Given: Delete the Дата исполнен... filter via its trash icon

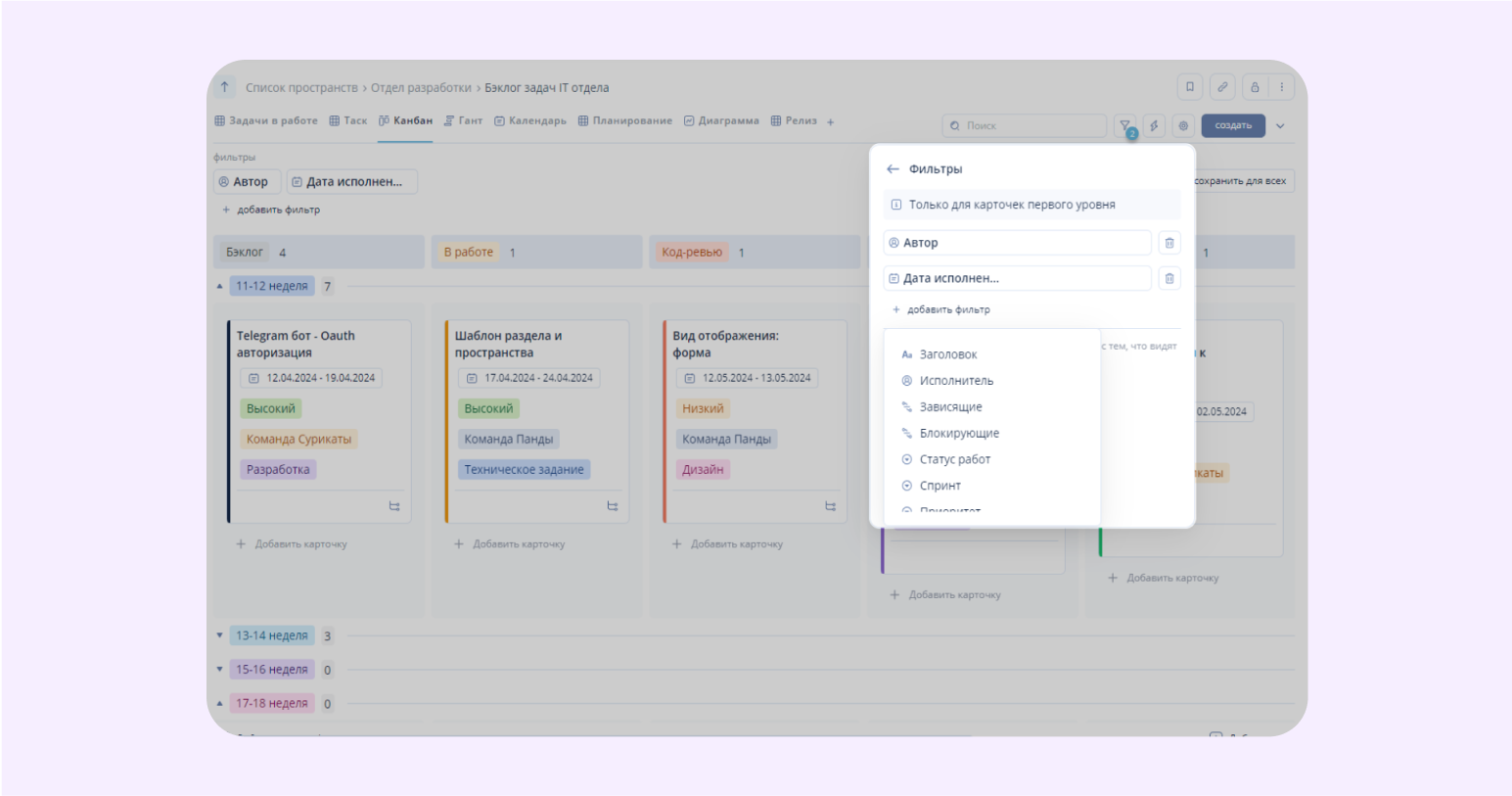Looking at the screenshot, I should [x=1169, y=278].
